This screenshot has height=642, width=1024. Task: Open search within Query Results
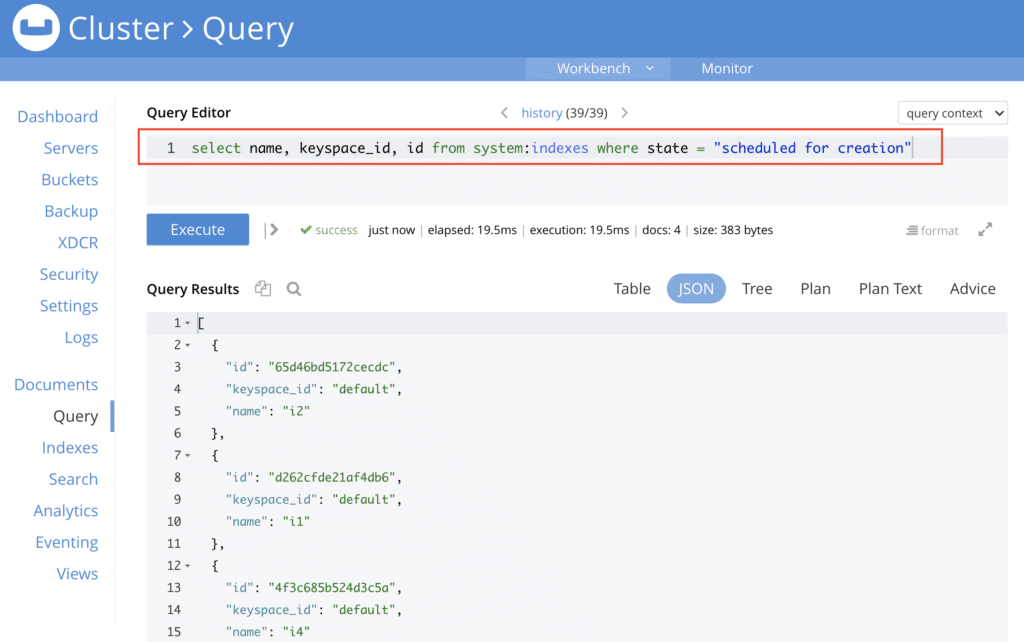294,288
